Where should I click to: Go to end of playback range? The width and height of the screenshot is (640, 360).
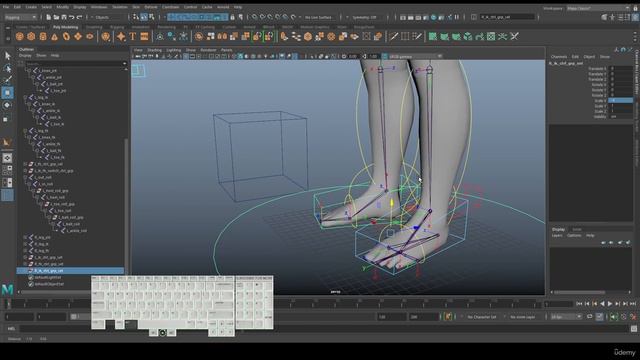coord(633,304)
